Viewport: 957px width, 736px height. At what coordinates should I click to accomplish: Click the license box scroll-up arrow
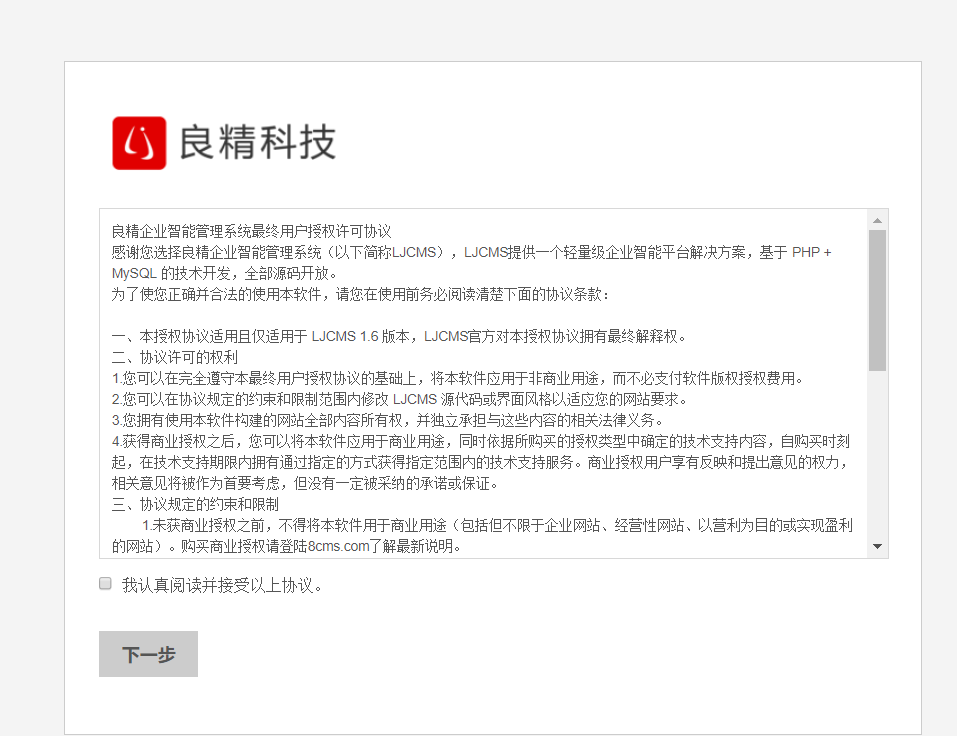pyautogui.click(x=877, y=220)
